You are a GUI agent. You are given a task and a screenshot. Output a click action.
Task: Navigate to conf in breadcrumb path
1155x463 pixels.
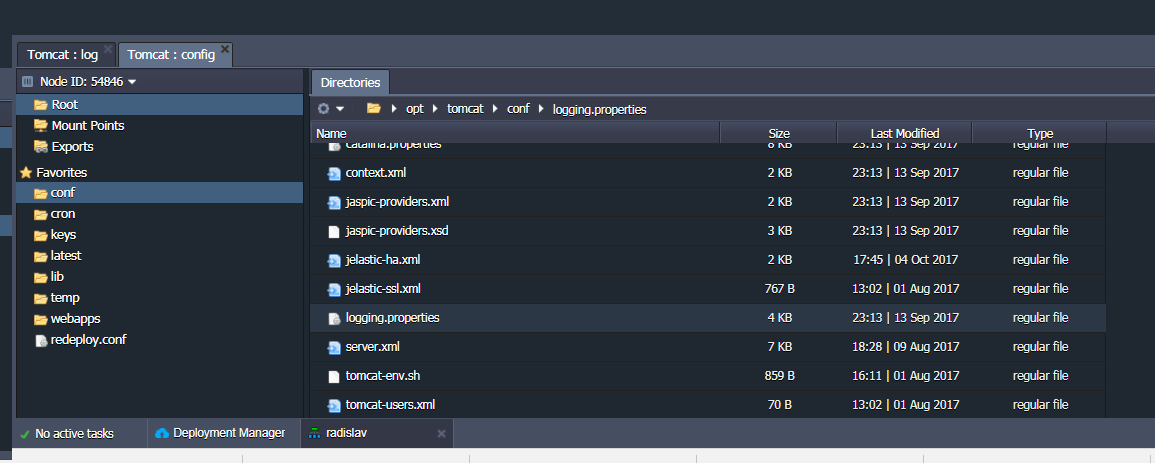(519, 109)
